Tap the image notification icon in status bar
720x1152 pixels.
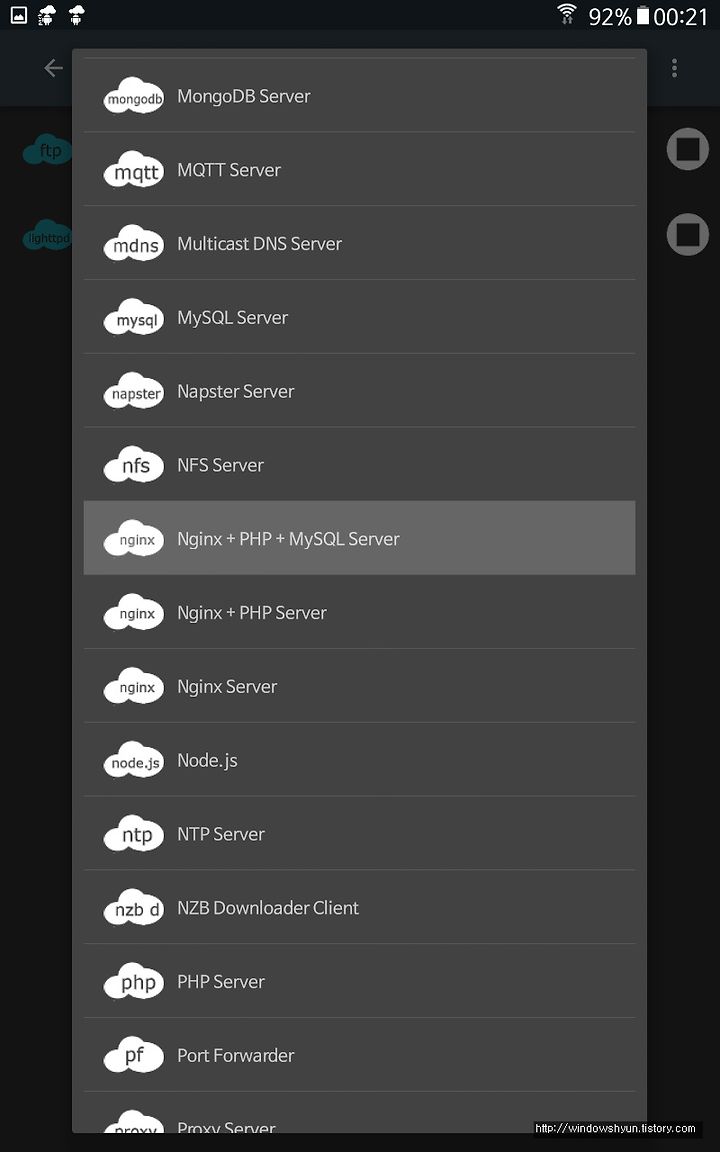(18, 14)
